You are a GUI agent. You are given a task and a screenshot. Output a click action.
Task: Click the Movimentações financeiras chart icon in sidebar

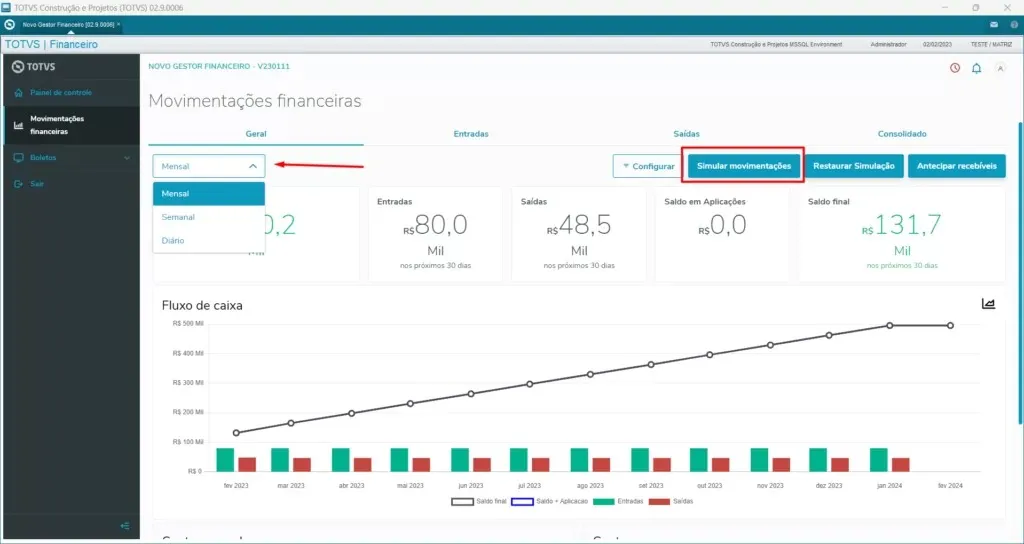click(18, 125)
